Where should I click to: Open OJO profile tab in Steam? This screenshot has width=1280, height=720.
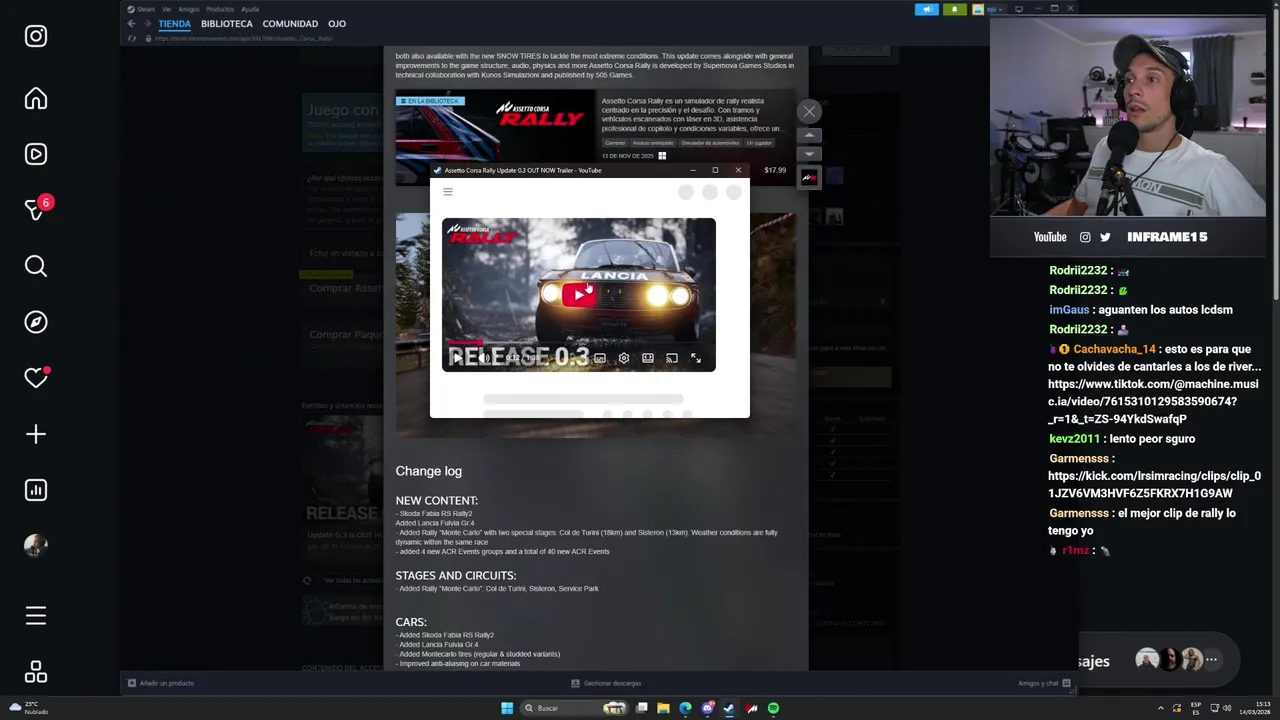337,23
